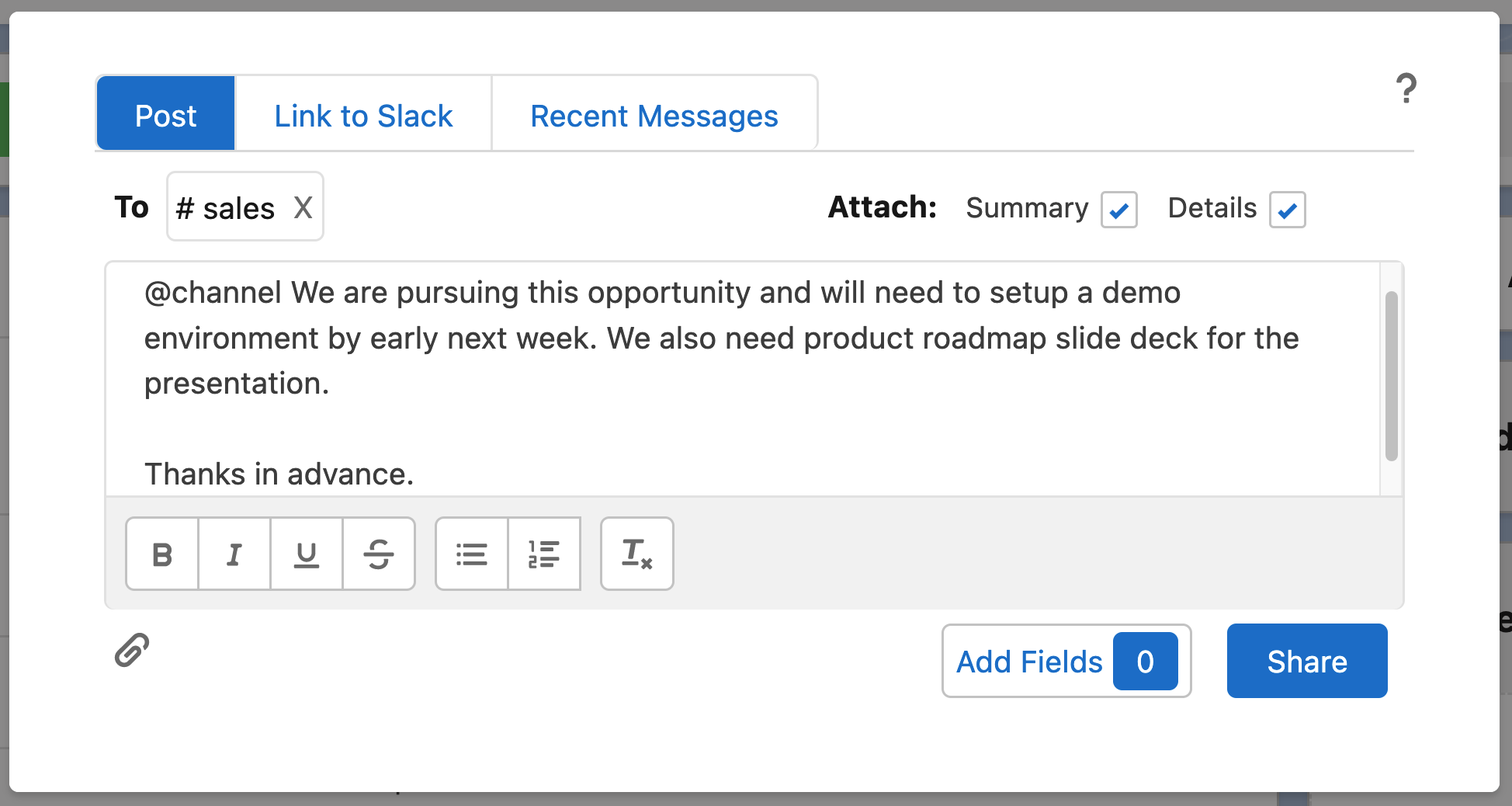
Task: Click the To recipient channel field
Action: (x=225, y=208)
